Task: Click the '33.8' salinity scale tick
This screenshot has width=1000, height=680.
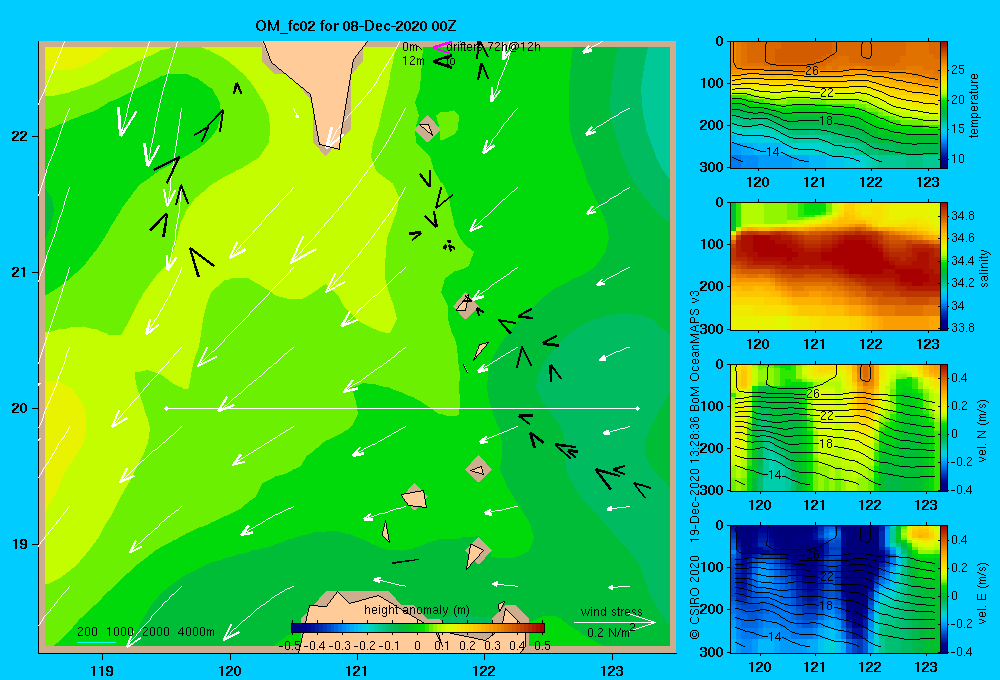Action: click(962, 328)
